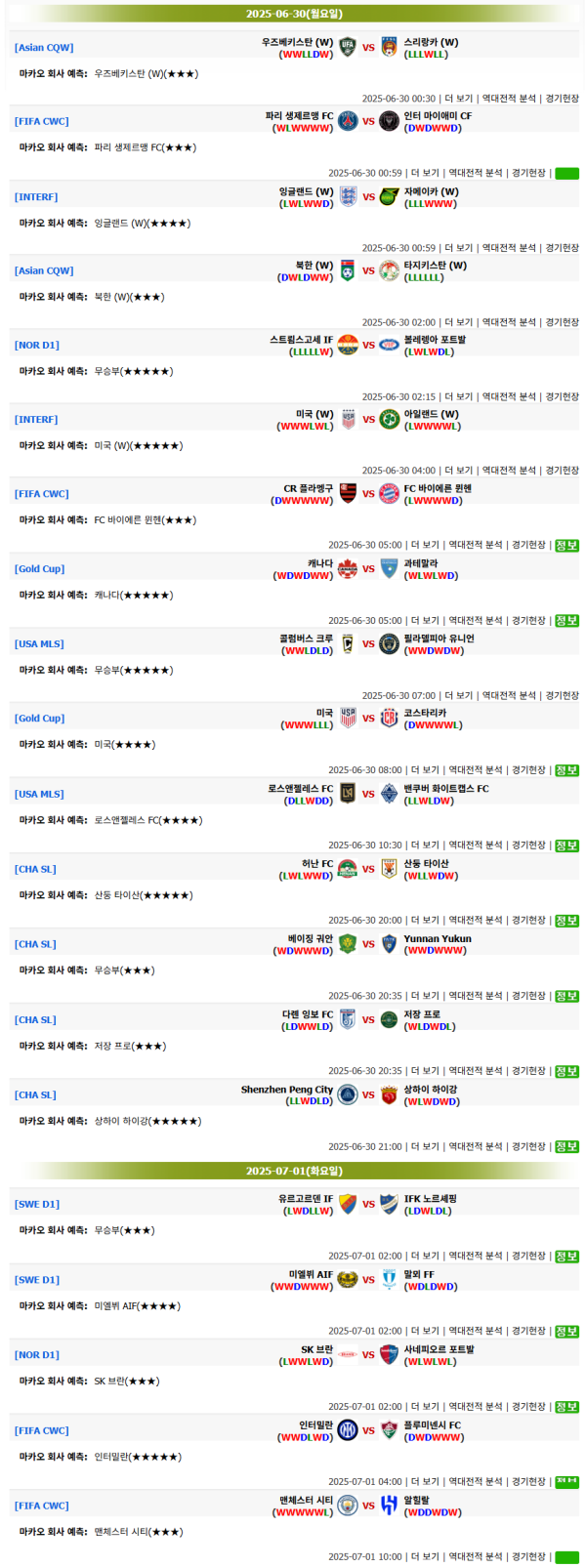Click the Inter Milan club badge
The height and width of the screenshot is (1568, 586).
point(348,1430)
